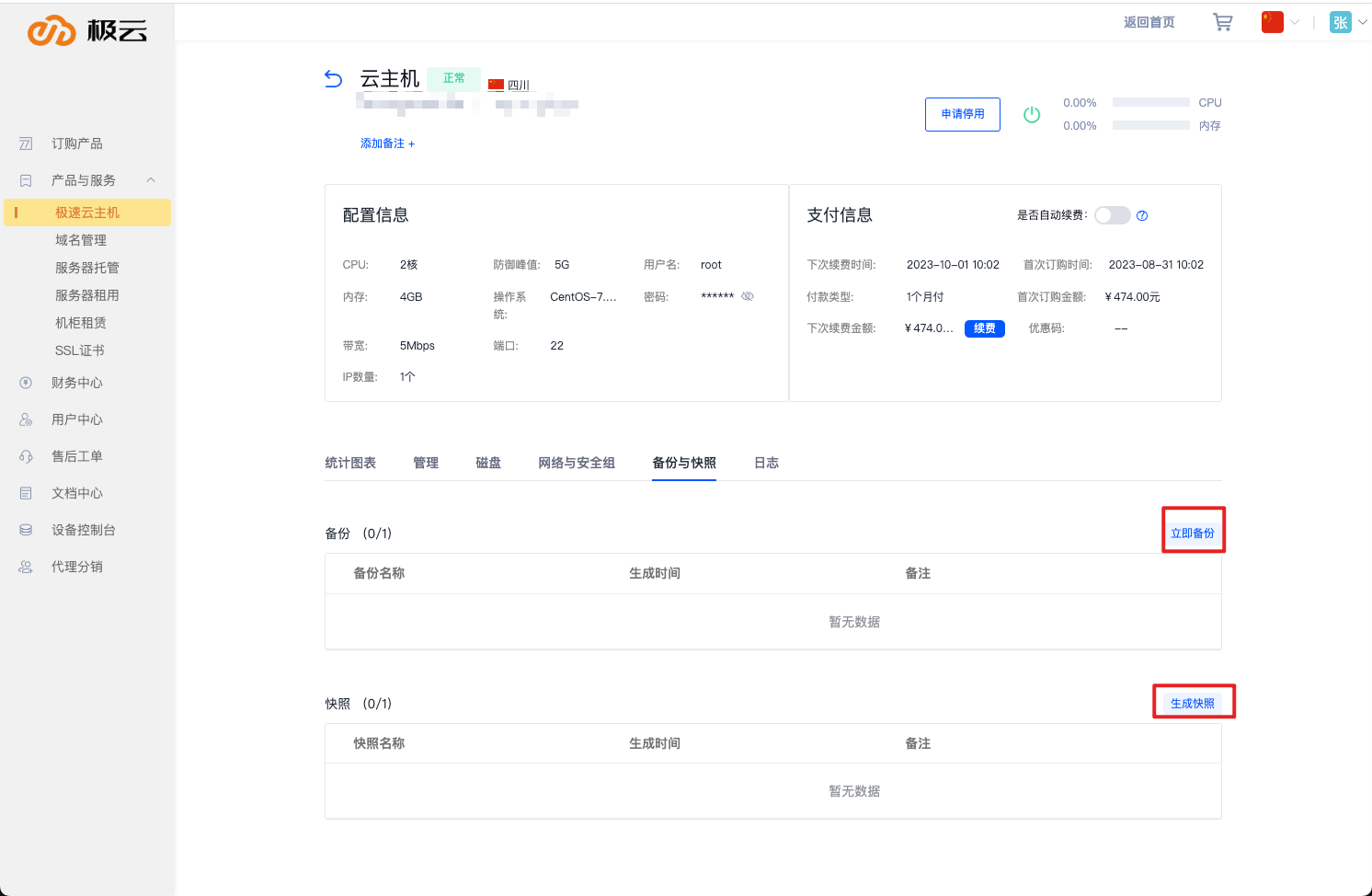
Task: Open 售后工单 in the sidebar
Action: pos(77,456)
